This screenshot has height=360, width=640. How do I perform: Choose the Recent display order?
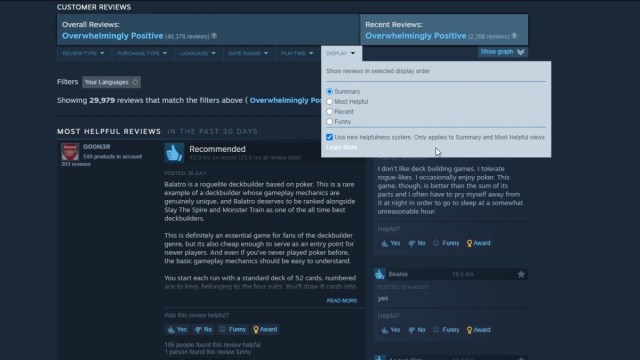click(329, 111)
